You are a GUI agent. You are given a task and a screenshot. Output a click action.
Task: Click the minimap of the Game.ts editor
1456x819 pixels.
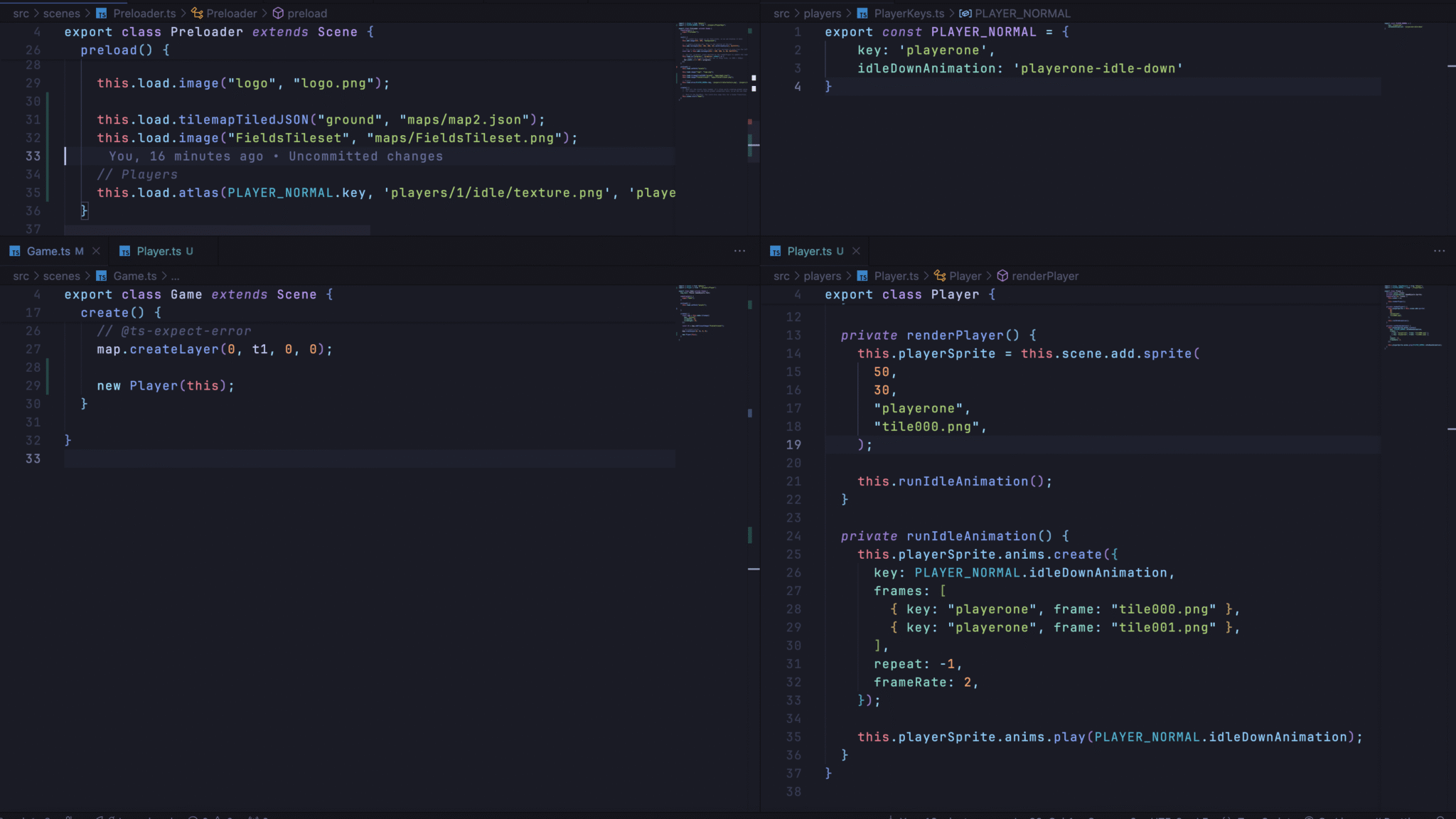coord(711,547)
